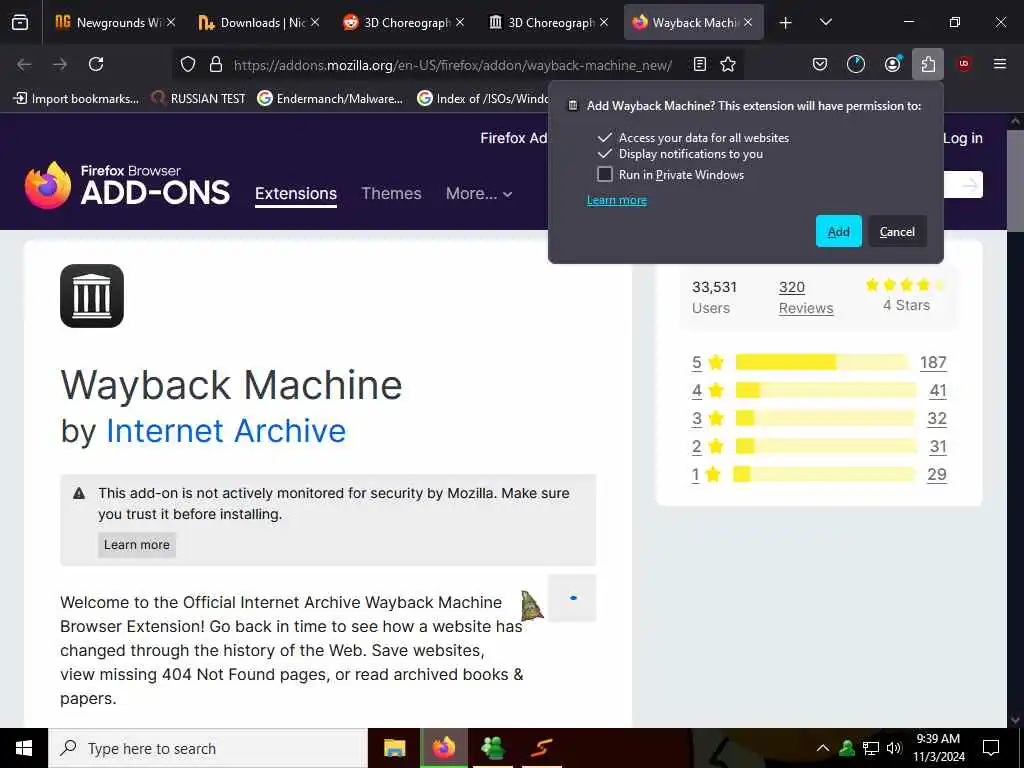Open the Pocket save icon
Viewport: 1024px width, 768px height.
pos(820,64)
